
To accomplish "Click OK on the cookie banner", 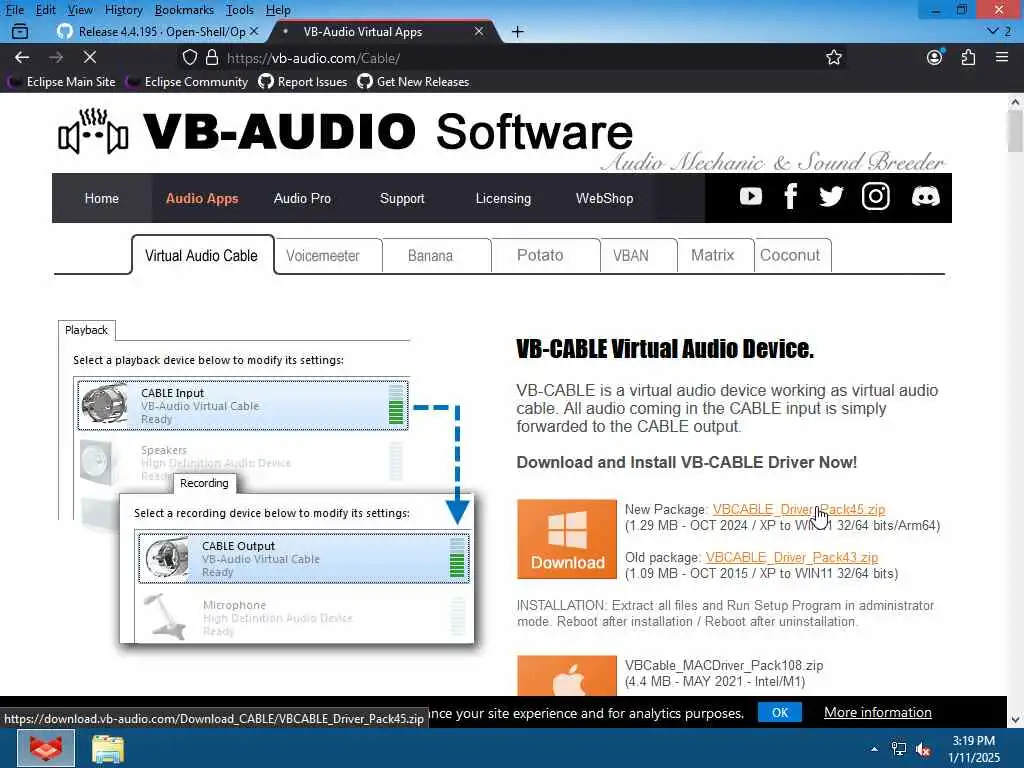I will point(780,712).
